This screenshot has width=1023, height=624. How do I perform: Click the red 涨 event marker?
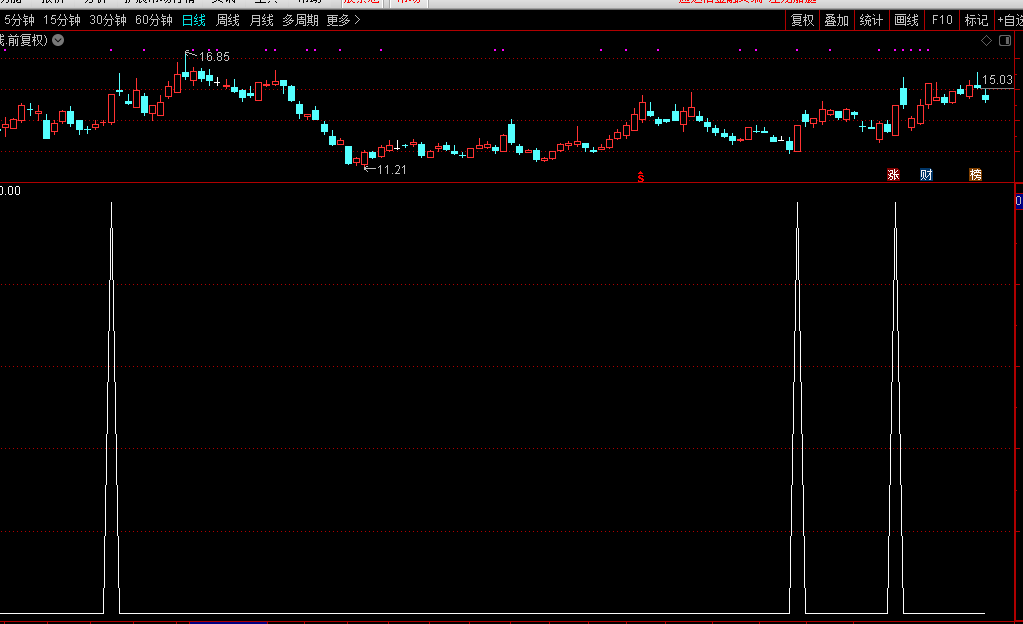[x=893, y=175]
